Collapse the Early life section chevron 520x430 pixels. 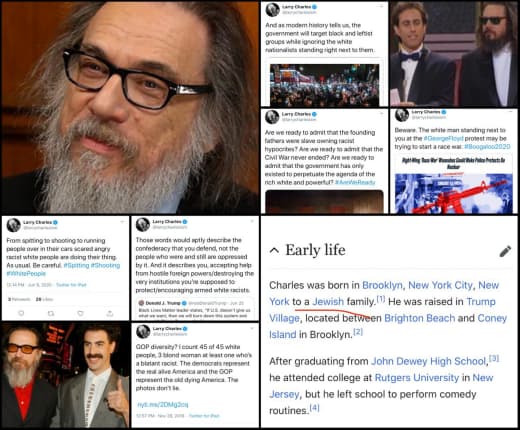(274, 250)
